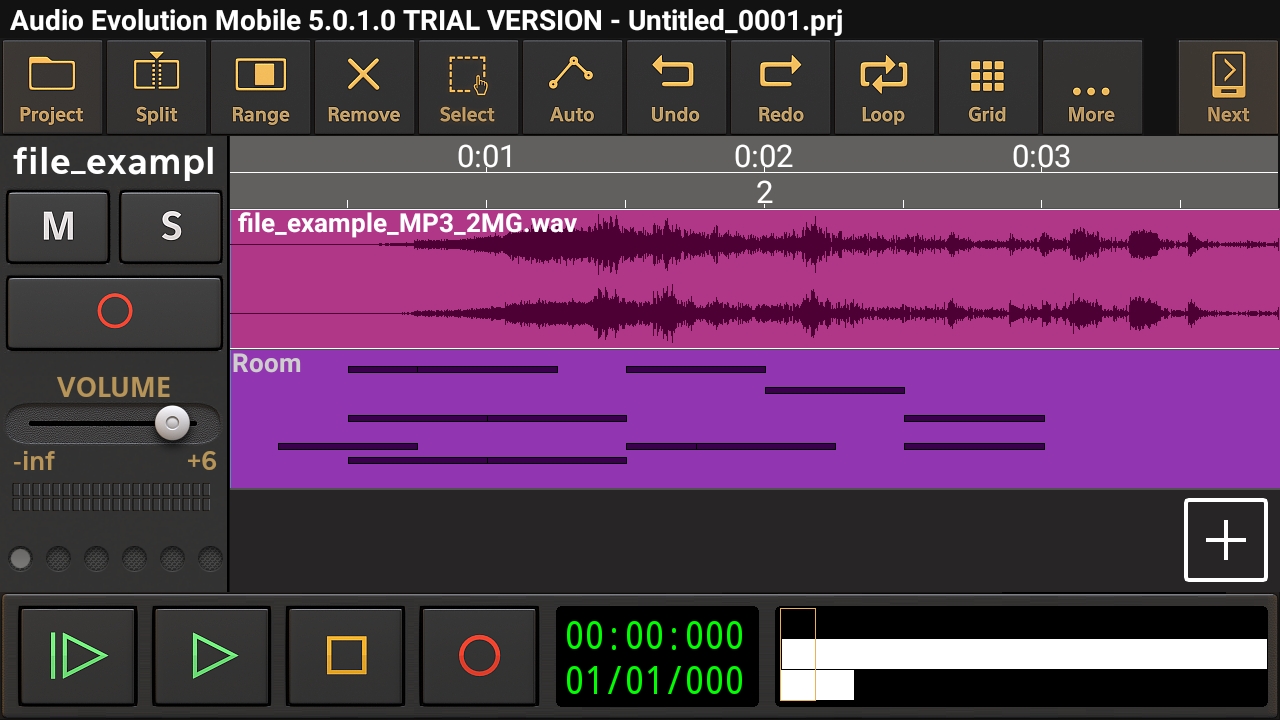Open the Auto automation tool
Viewport: 1280px width, 720px height.
click(572, 88)
